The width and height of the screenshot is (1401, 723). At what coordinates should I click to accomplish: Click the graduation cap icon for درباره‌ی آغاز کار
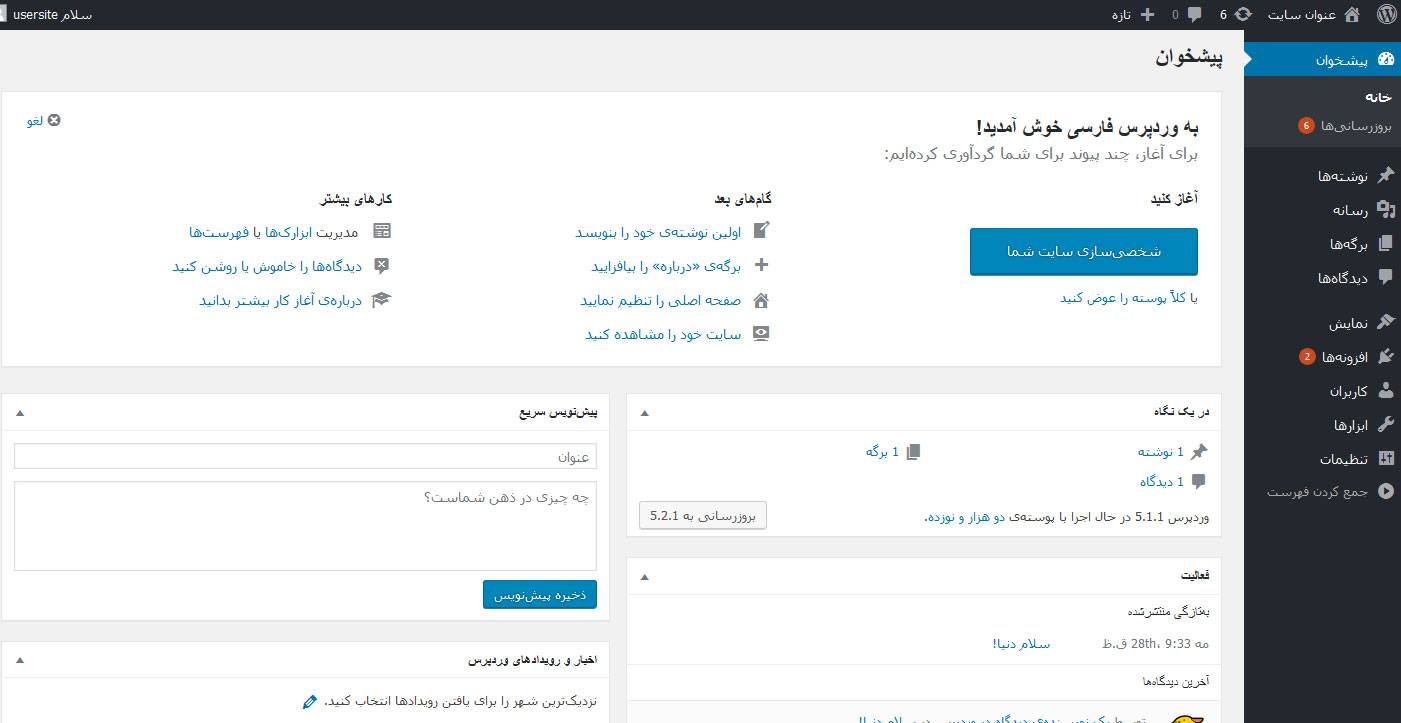381,300
